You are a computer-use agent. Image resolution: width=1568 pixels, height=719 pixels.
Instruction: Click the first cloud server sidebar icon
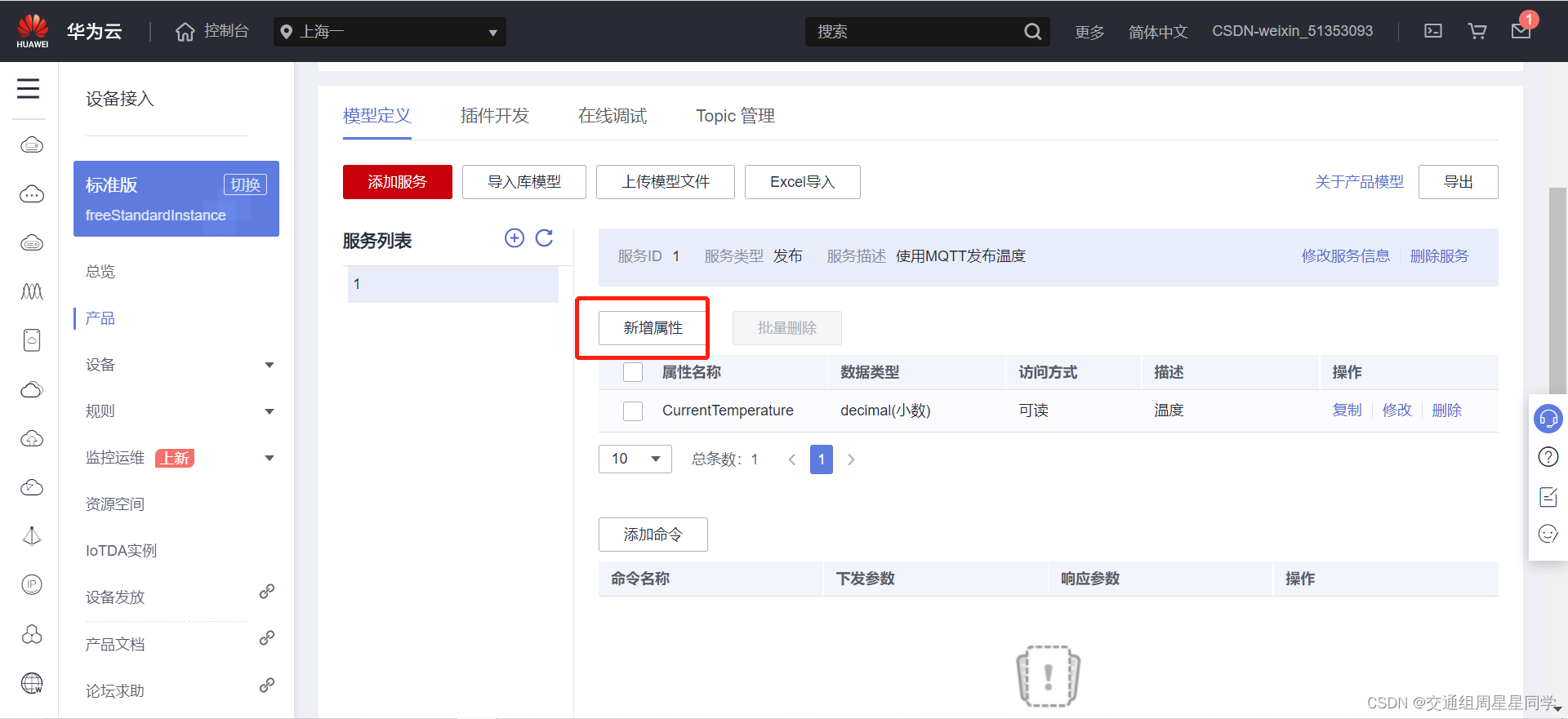pyautogui.click(x=32, y=145)
